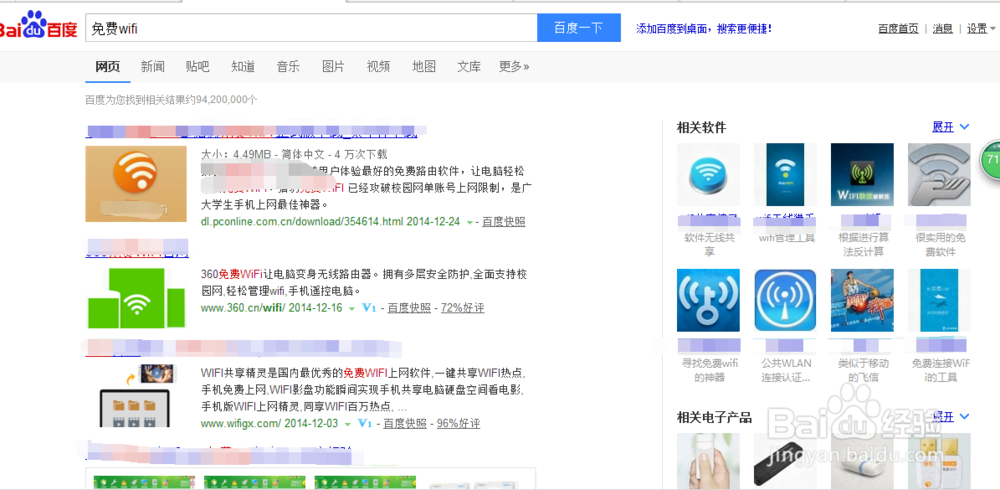
Task: Open 百度快照 for the wifigx result
Action: coord(405,423)
